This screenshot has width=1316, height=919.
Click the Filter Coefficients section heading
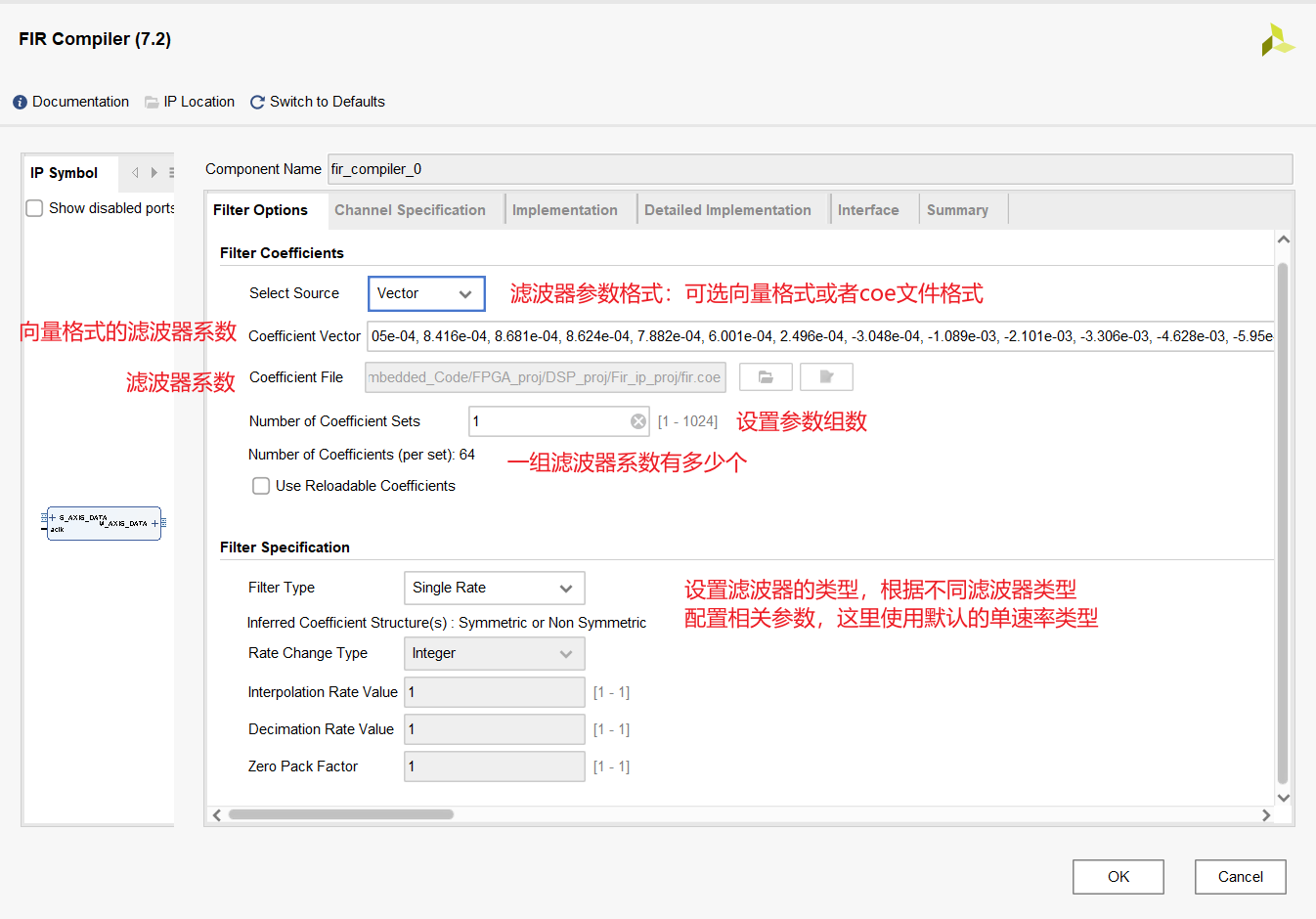(282, 253)
